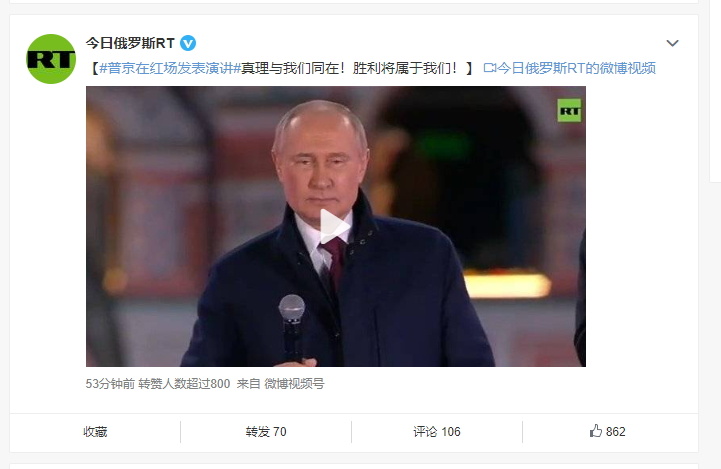Open comments via 评论 106
The image size is (721, 469).
point(437,432)
